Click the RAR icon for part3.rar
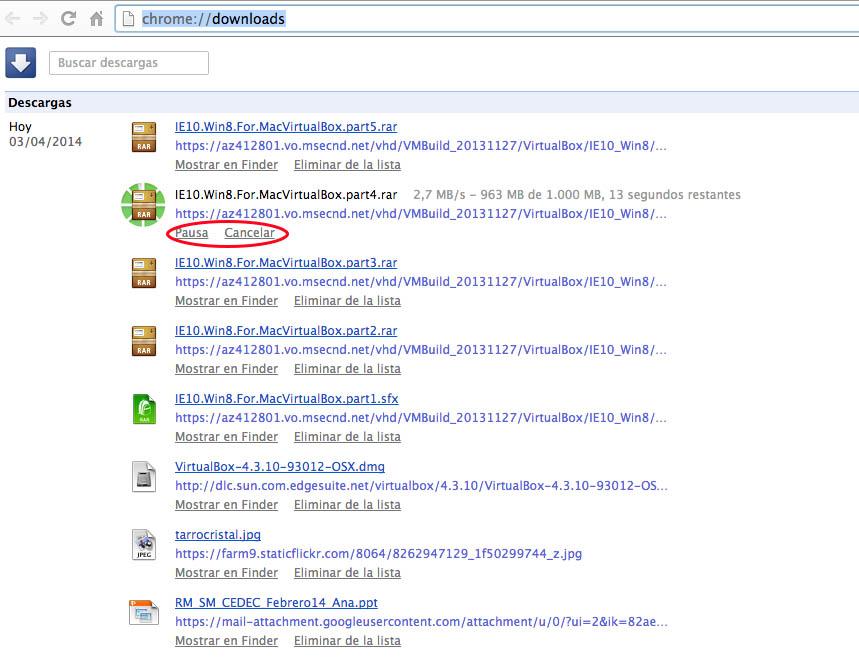859x662 pixels. (x=144, y=272)
